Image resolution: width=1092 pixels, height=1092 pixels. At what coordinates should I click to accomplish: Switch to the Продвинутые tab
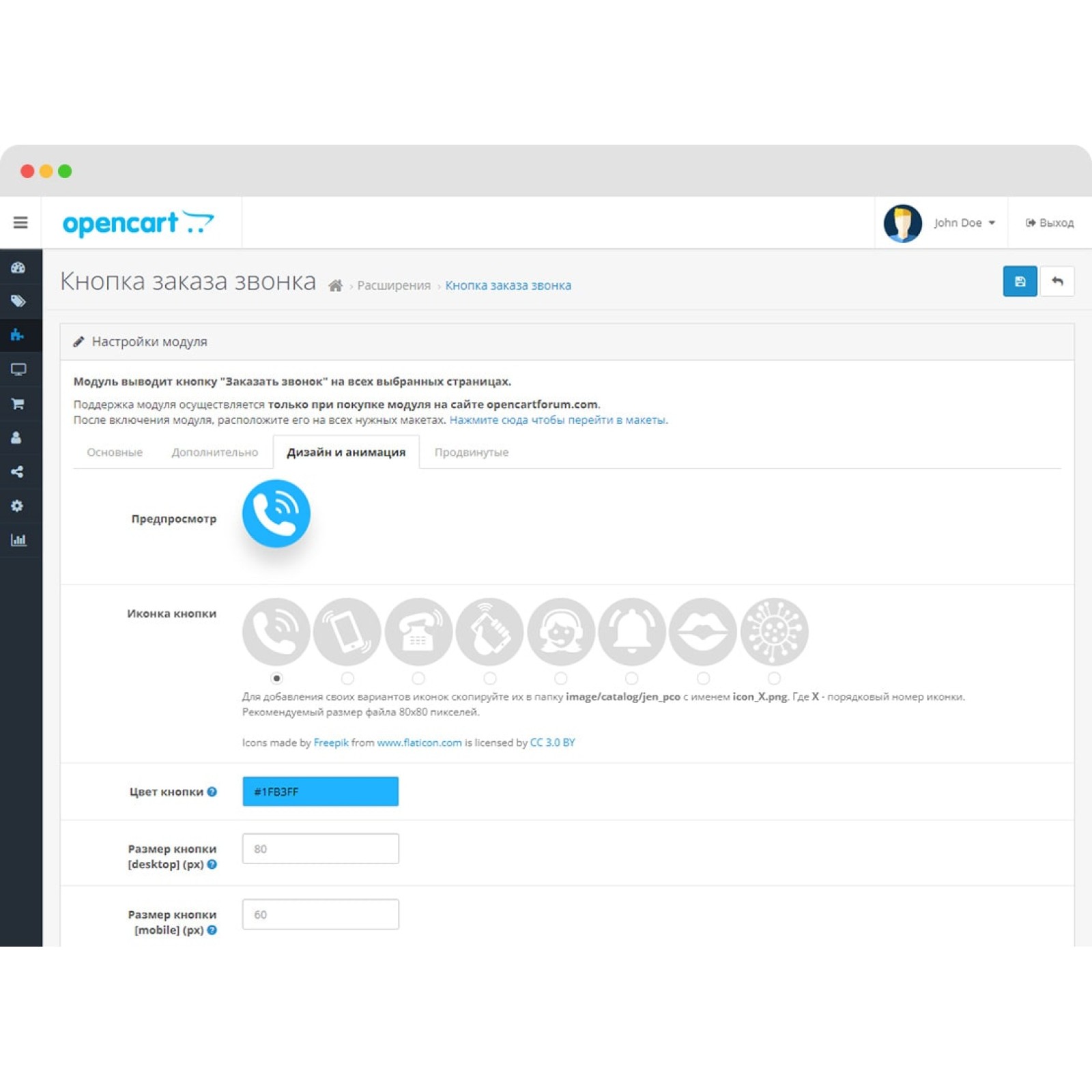(x=472, y=452)
